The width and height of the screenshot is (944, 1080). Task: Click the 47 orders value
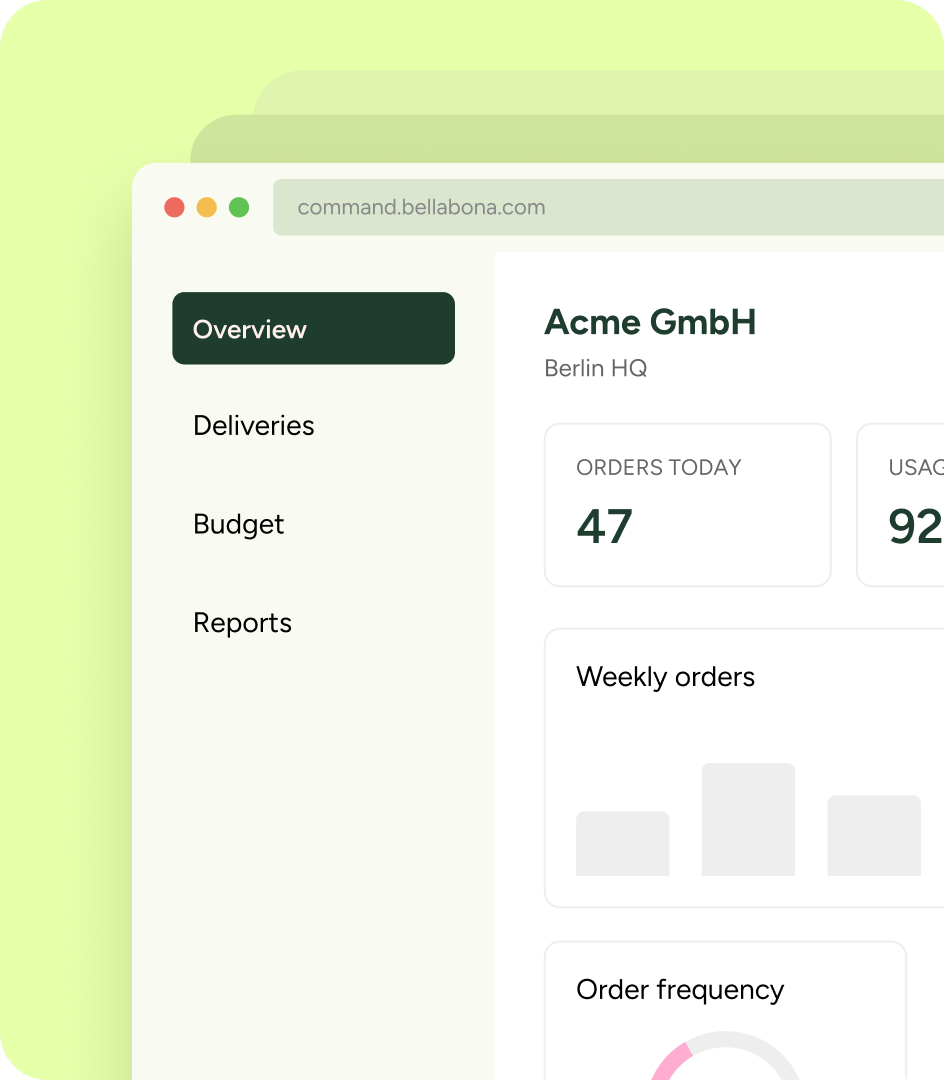tap(604, 526)
